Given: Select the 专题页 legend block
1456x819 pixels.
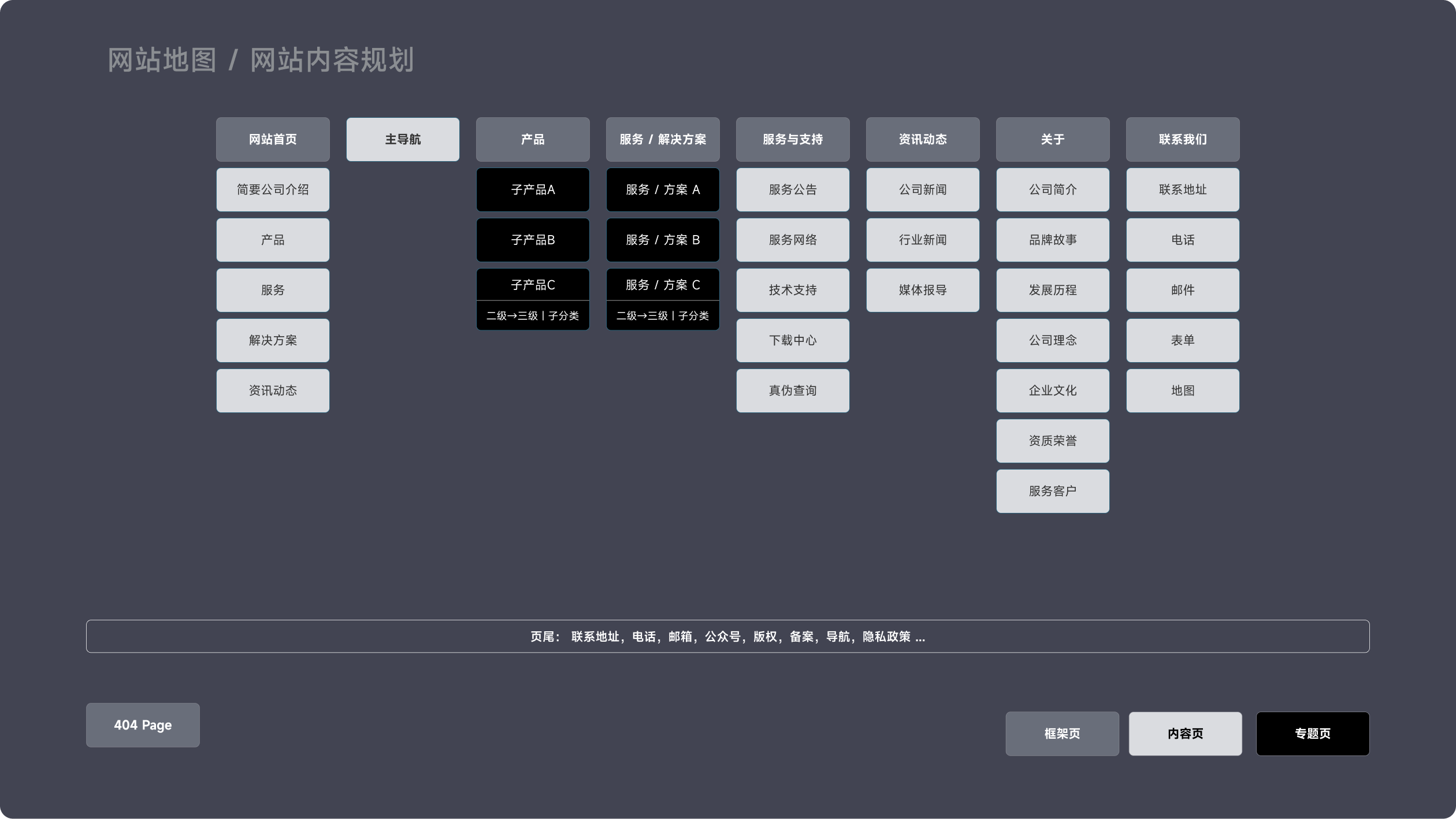Looking at the screenshot, I should click(x=1313, y=734).
